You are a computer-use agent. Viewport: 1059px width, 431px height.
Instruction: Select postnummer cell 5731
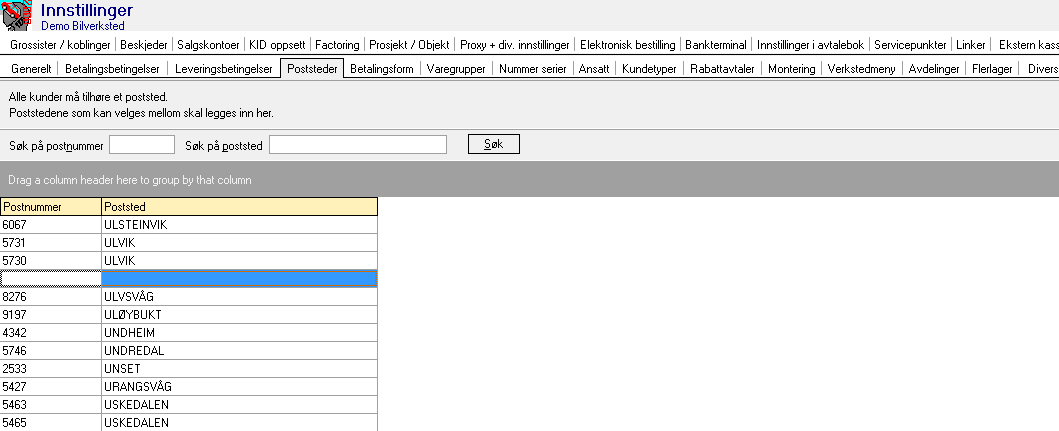[51, 243]
